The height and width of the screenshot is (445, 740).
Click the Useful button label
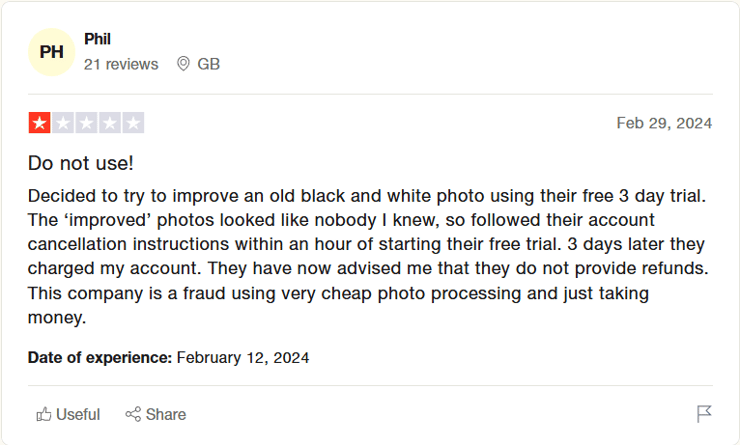pos(78,414)
